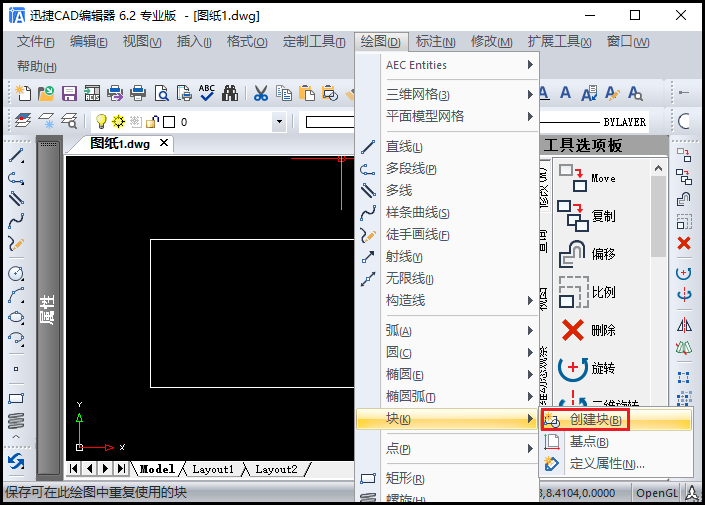705x505 pixels.
Task: Click the 比例 scale tool in palette
Action: click(587, 292)
